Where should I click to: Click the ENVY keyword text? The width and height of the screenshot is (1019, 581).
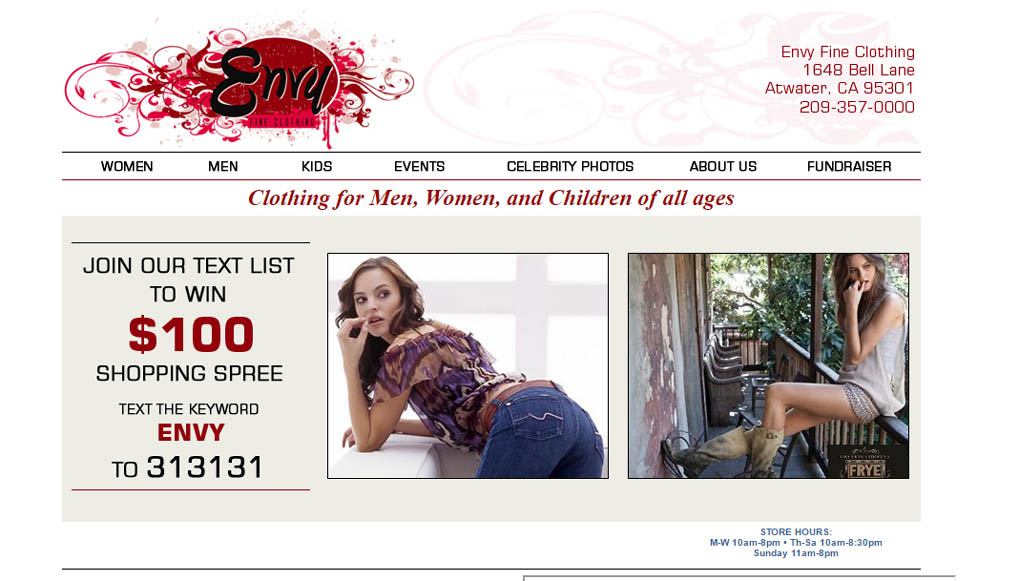click(190, 433)
